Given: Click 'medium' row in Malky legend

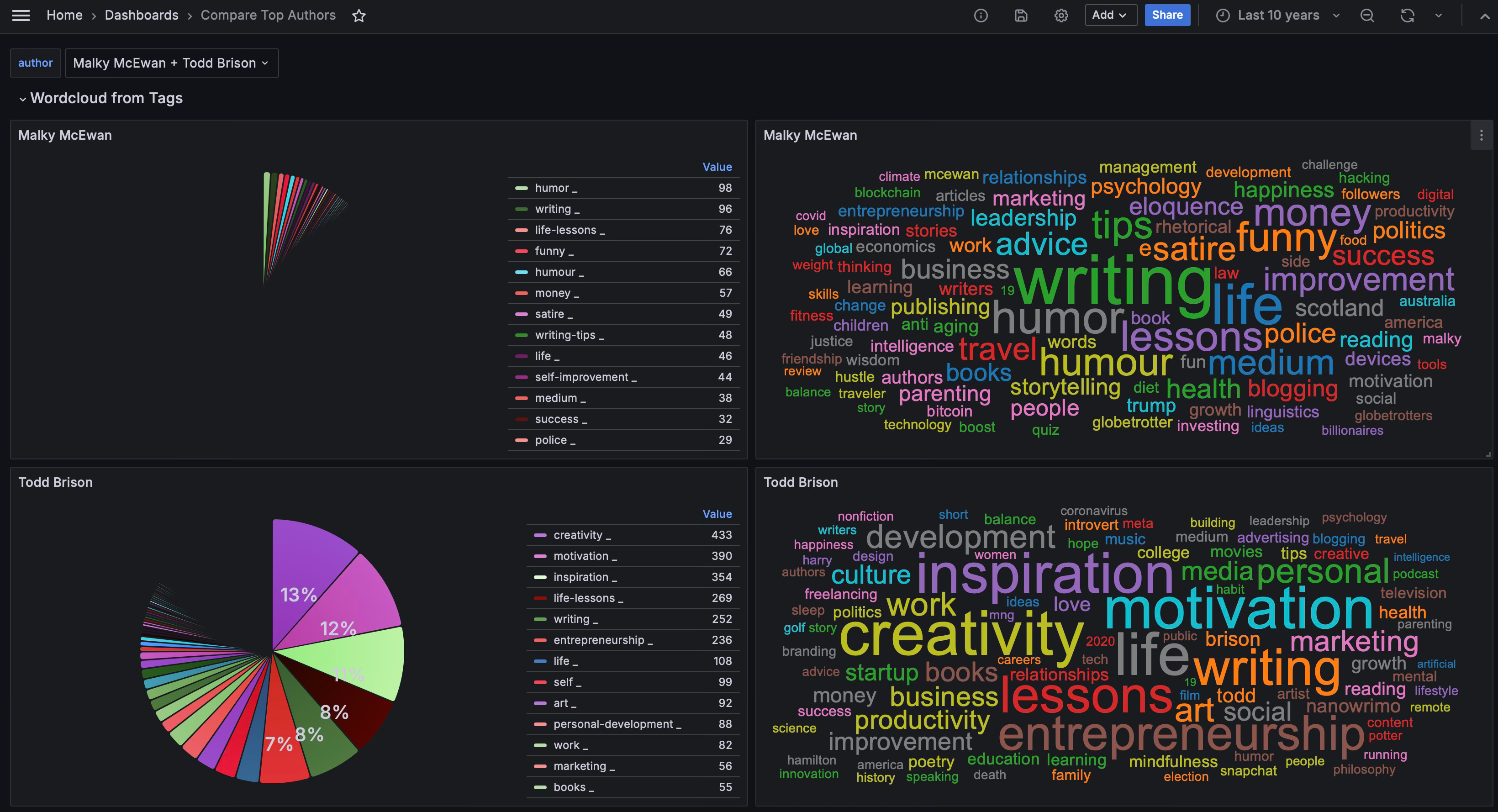Looking at the screenshot, I should coord(623,398).
